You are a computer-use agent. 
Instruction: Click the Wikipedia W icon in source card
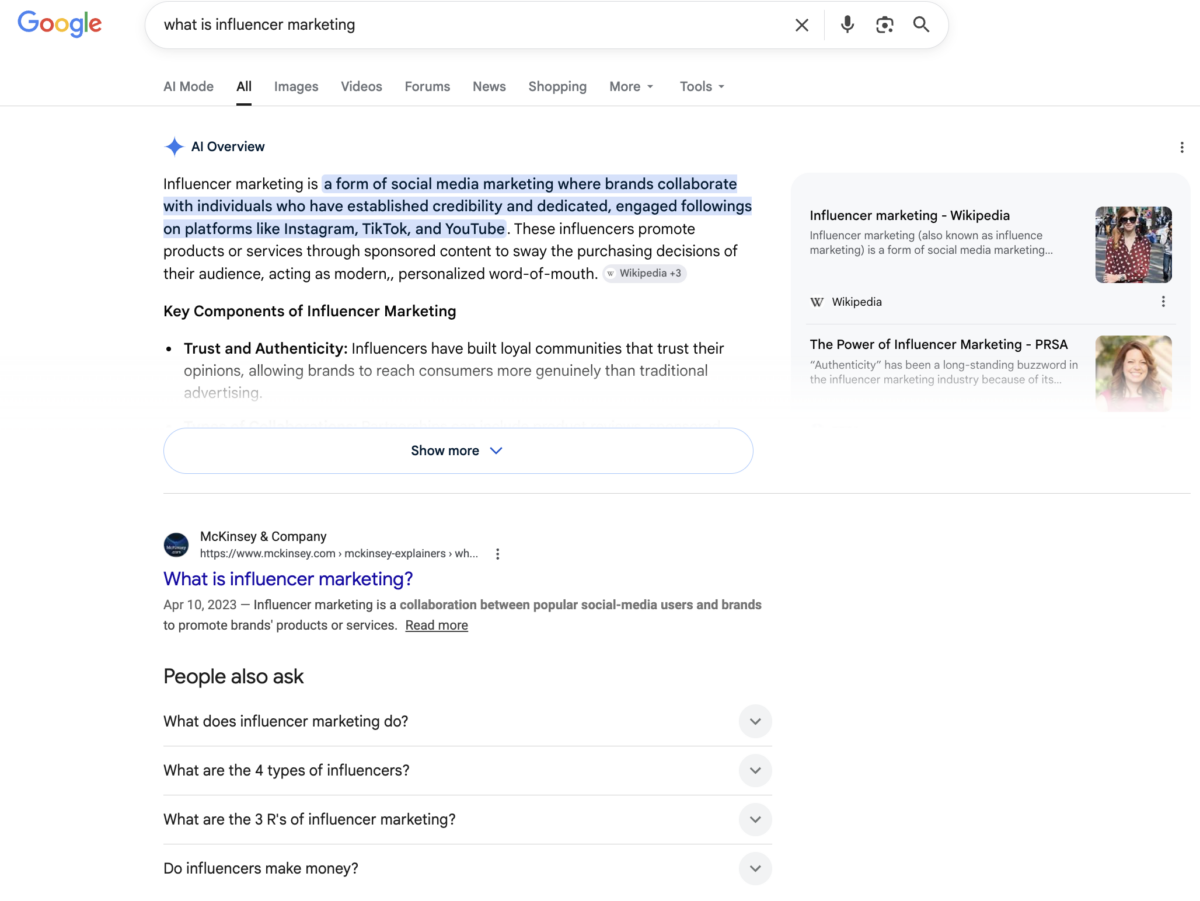[817, 302]
